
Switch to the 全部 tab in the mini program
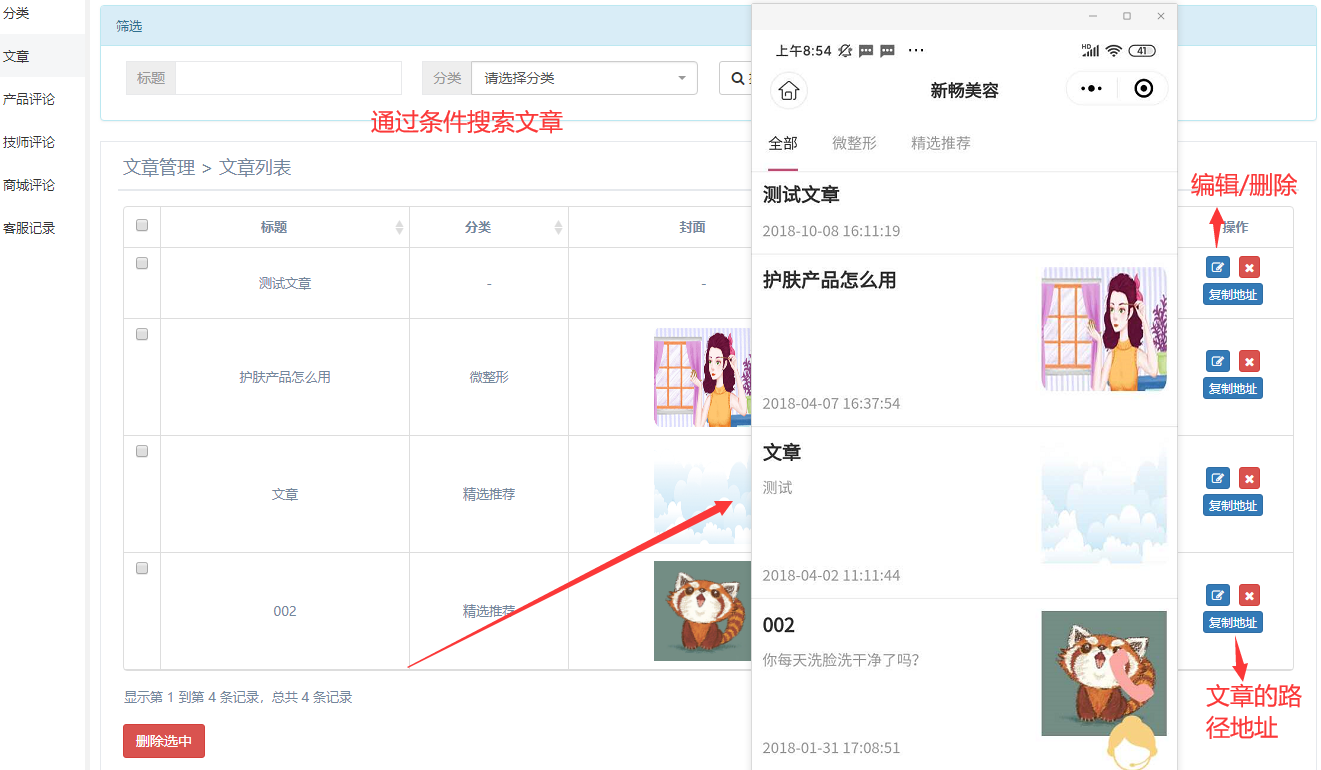(x=783, y=143)
